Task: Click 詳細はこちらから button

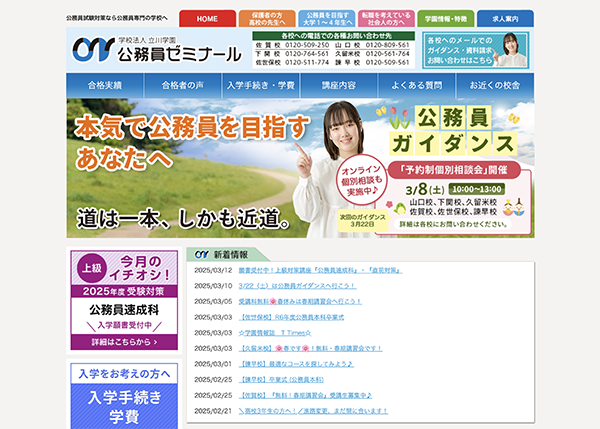Action: (124, 342)
